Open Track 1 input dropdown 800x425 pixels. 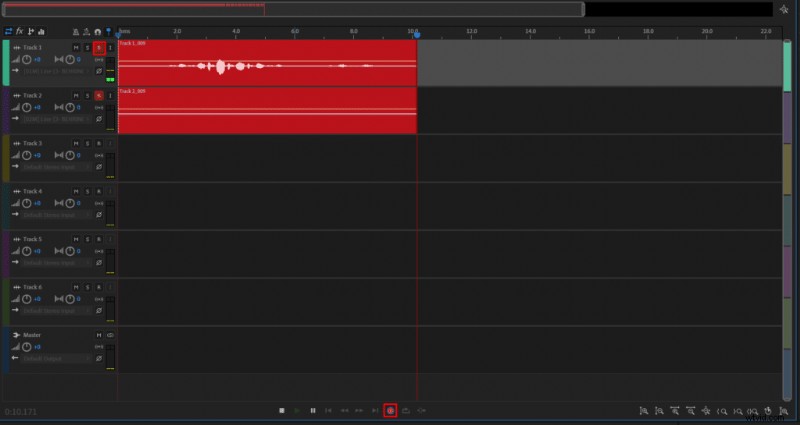coord(56,71)
